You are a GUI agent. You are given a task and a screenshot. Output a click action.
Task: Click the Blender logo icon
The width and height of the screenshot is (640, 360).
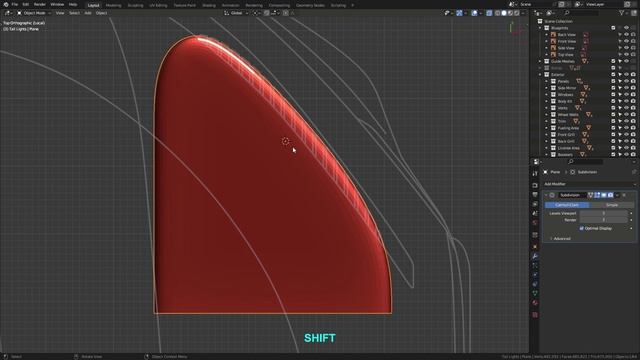tap(6, 4)
